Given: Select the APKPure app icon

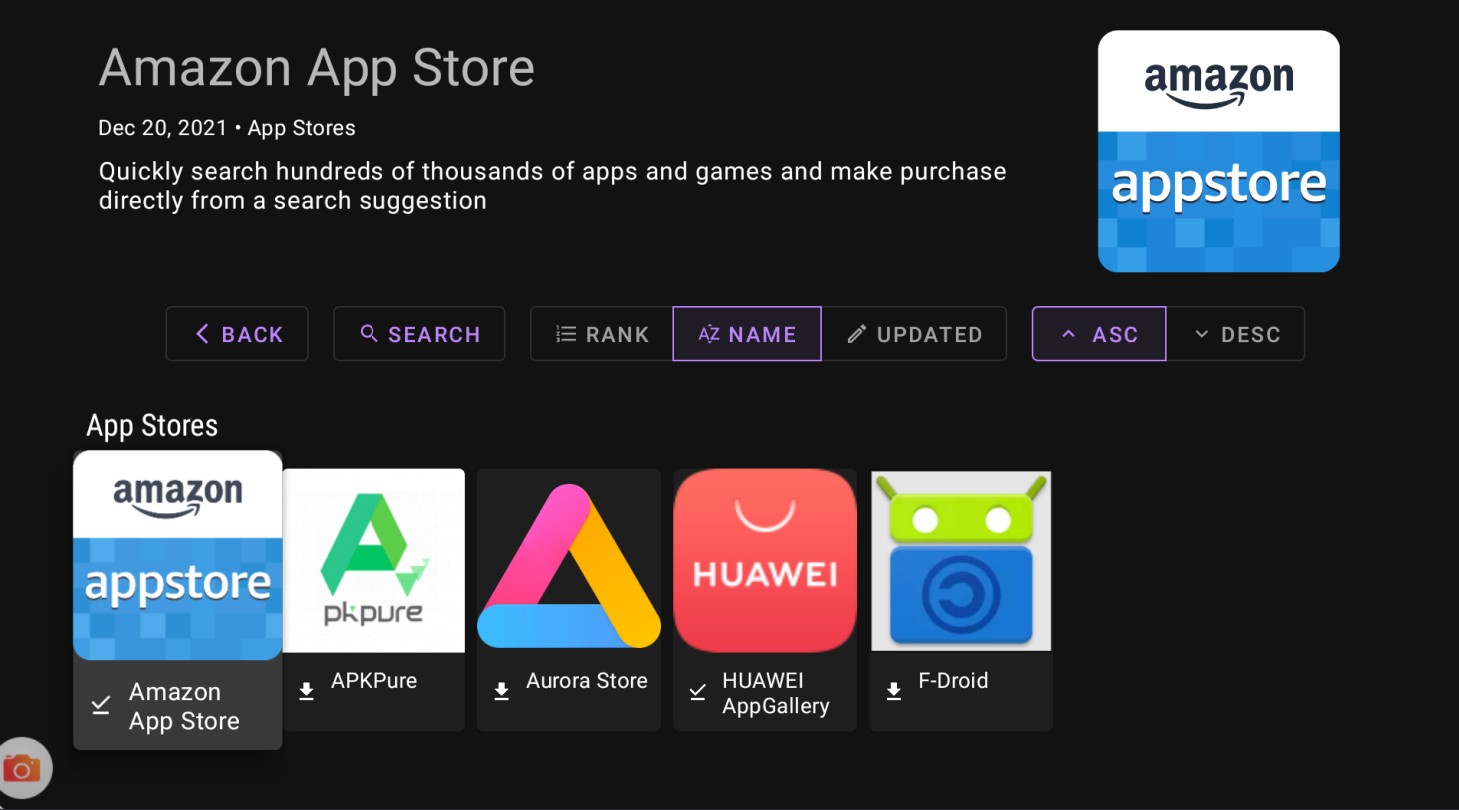Looking at the screenshot, I should (374, 561).
